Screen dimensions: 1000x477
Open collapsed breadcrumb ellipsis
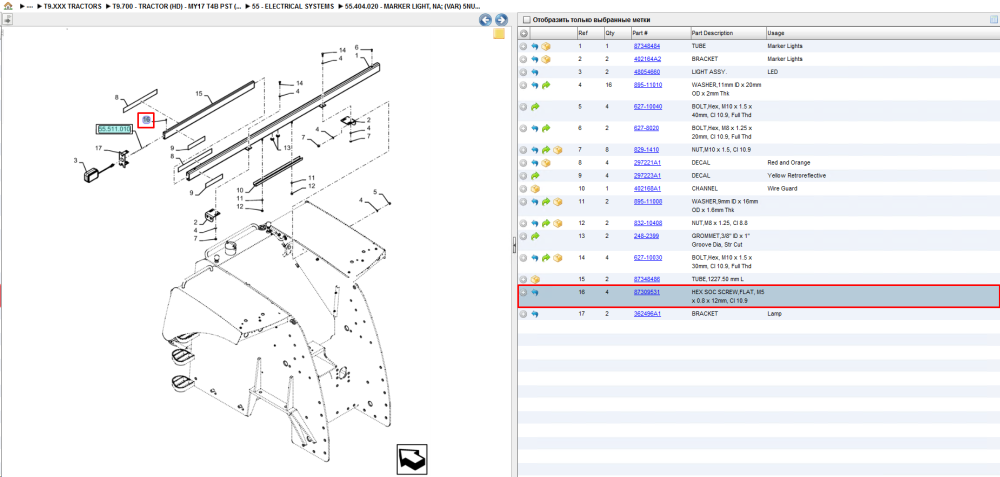click(30, 6)
